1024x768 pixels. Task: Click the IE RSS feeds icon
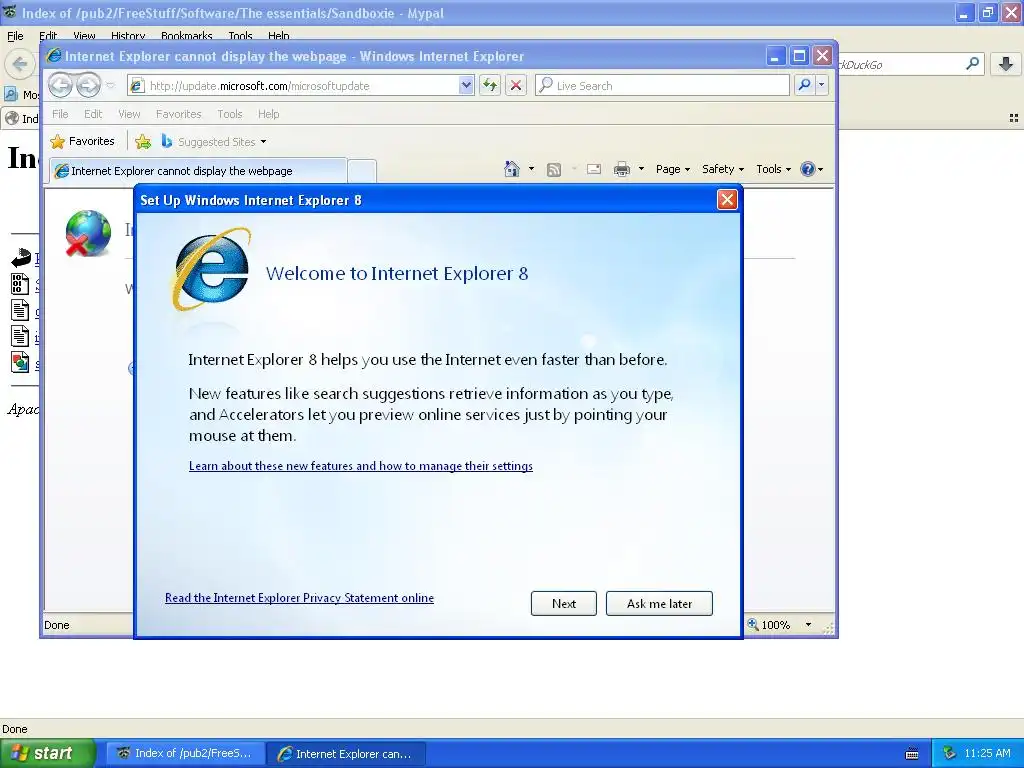pyautogui.click(x=554, y=170)
